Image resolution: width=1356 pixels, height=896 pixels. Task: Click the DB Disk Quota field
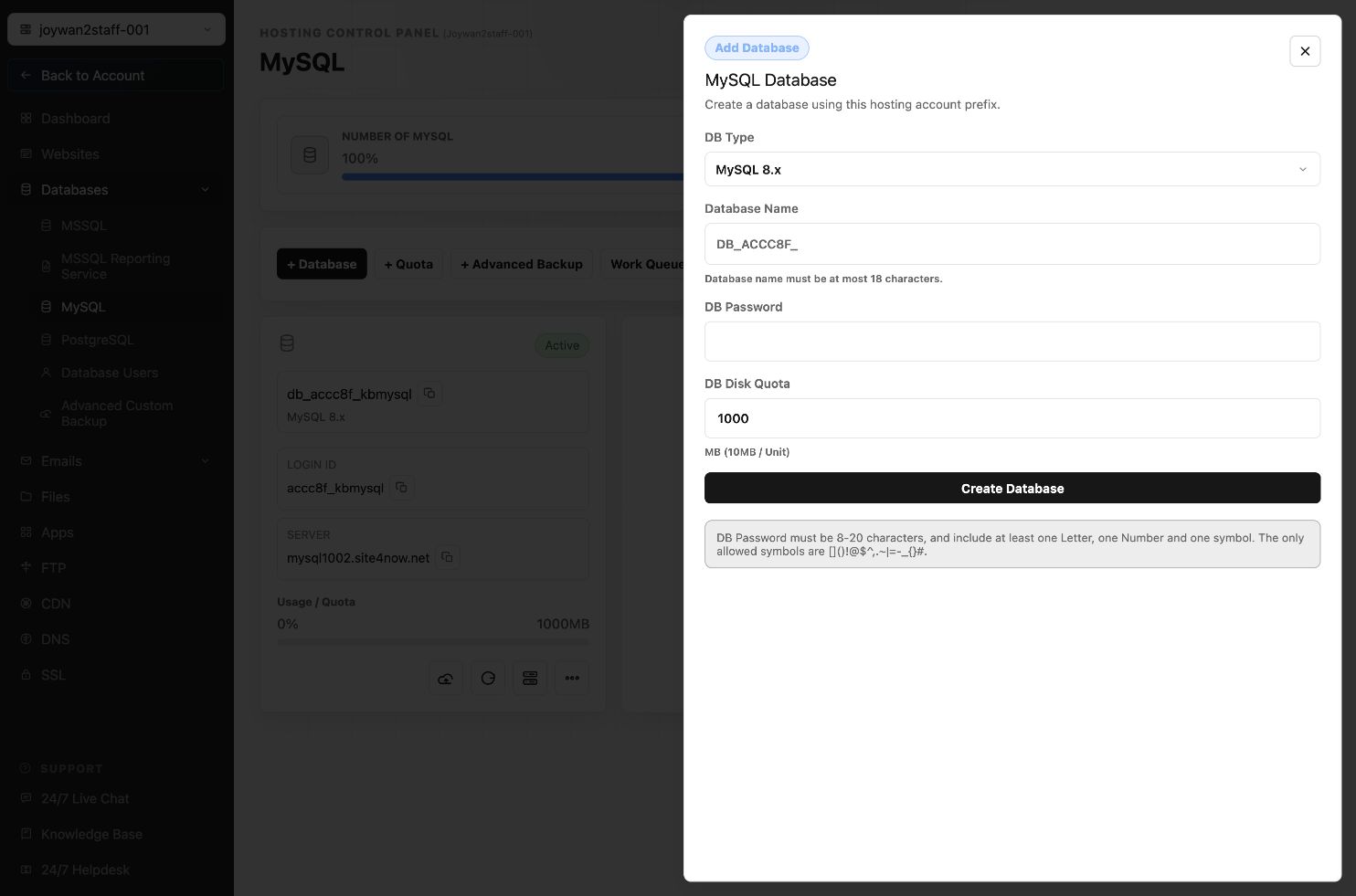(1012, 418)
